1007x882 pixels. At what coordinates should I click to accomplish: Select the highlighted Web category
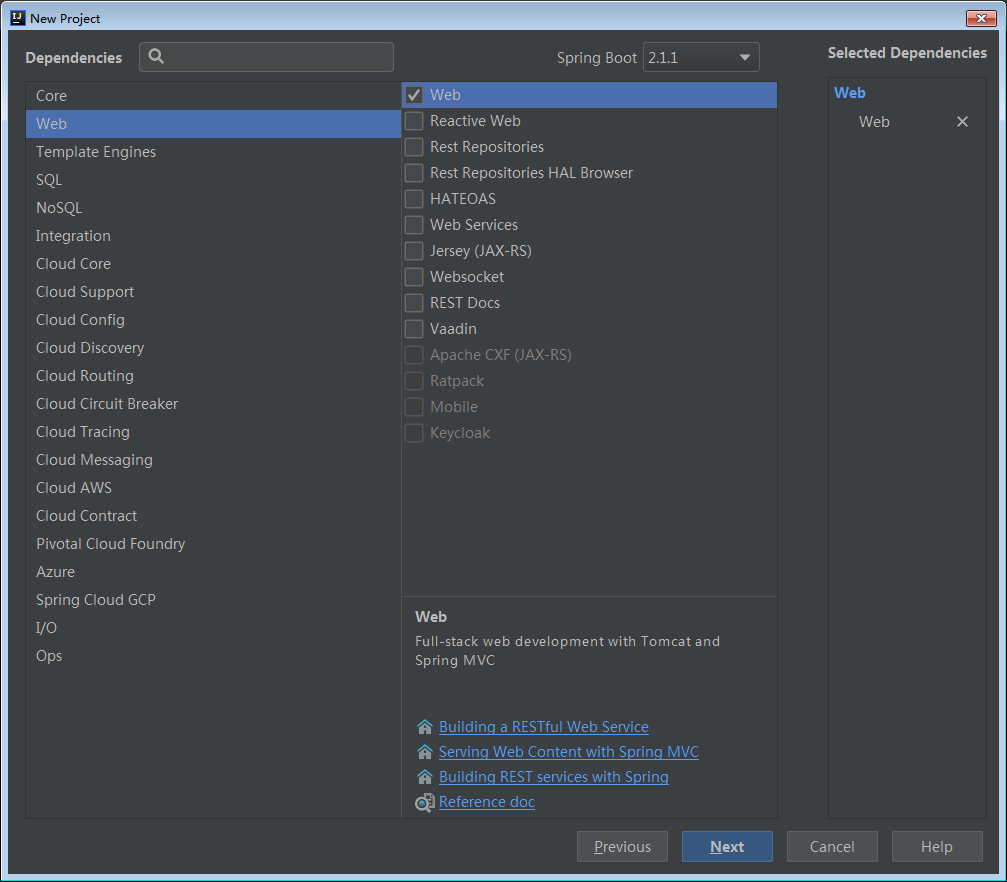[213, 124]
